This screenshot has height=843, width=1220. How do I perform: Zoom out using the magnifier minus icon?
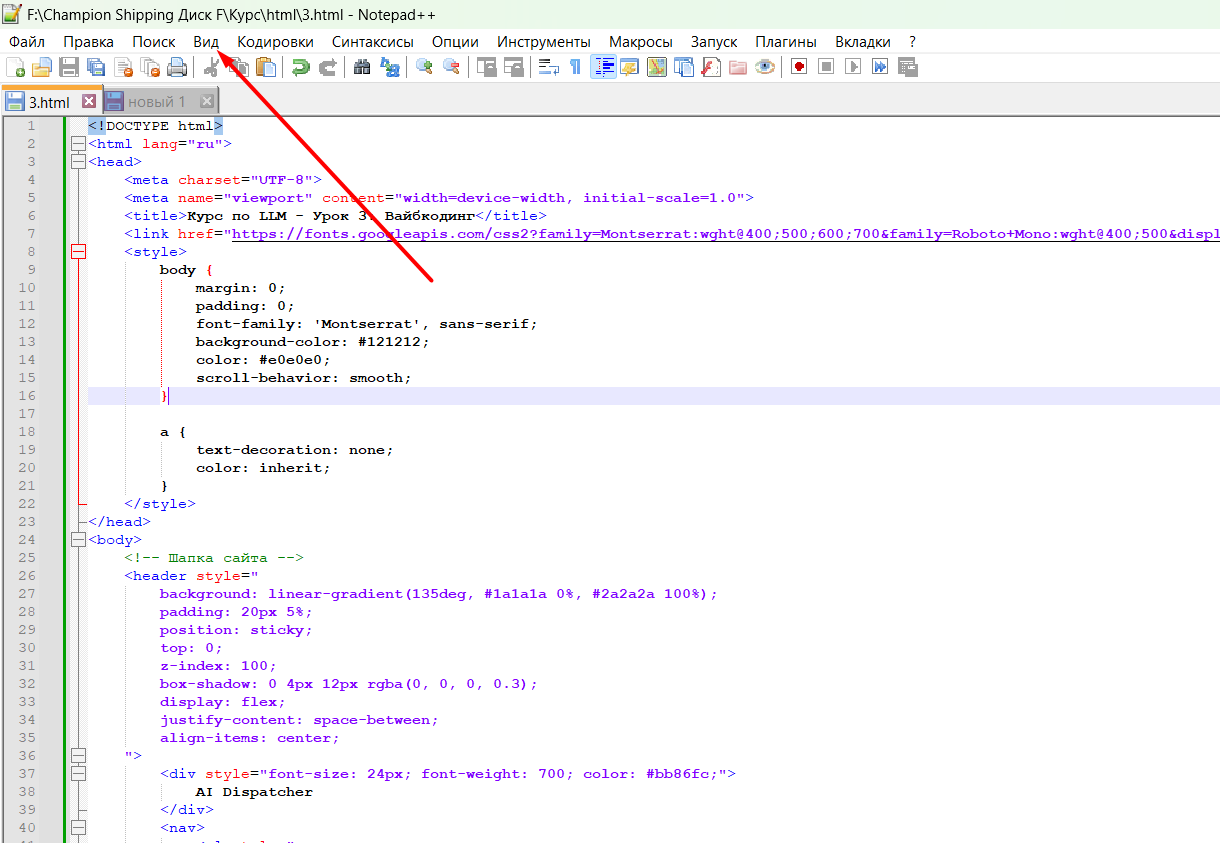[451, 67]
